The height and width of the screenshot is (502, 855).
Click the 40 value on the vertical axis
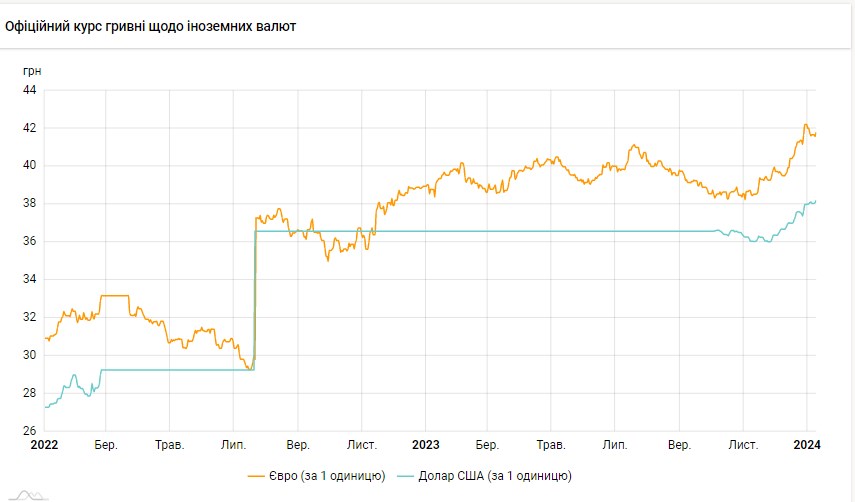[29, 165]
